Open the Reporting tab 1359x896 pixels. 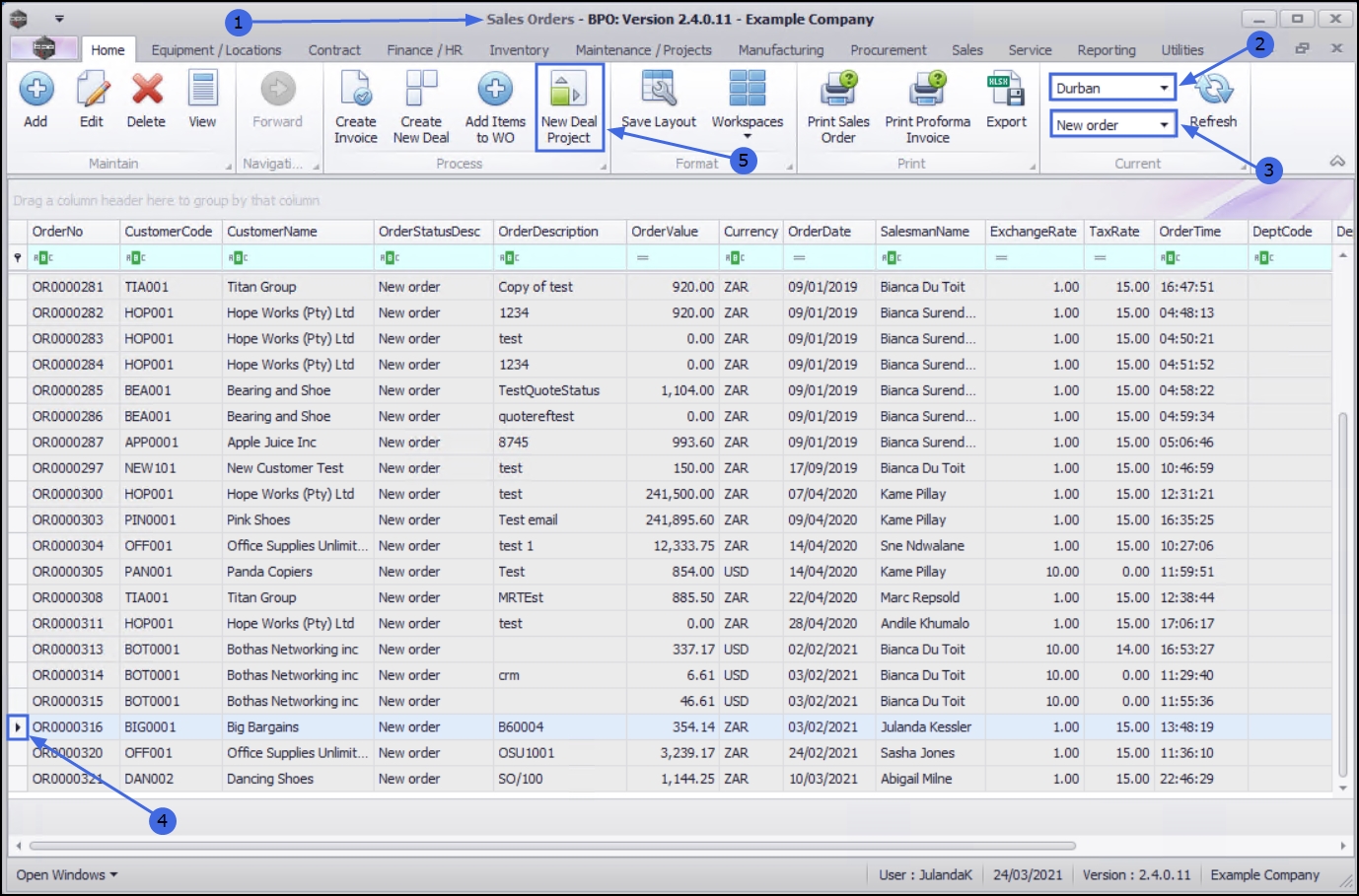tap(1107, 49)
